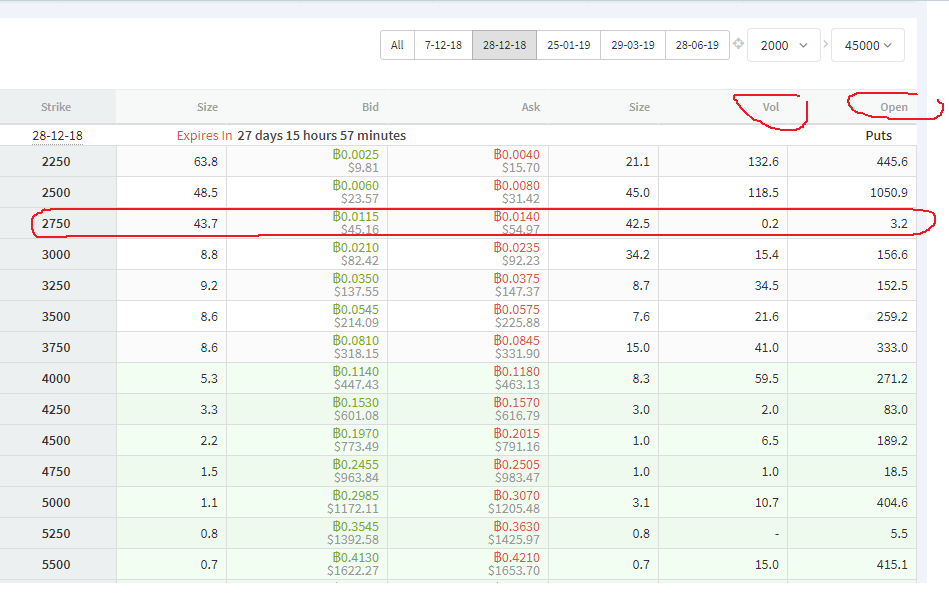Image resolution: width=949 pixels, height=597 pixels.
Task: Click the crosshair icon beside expiry tabs
Action: click(x=739, y=45)
